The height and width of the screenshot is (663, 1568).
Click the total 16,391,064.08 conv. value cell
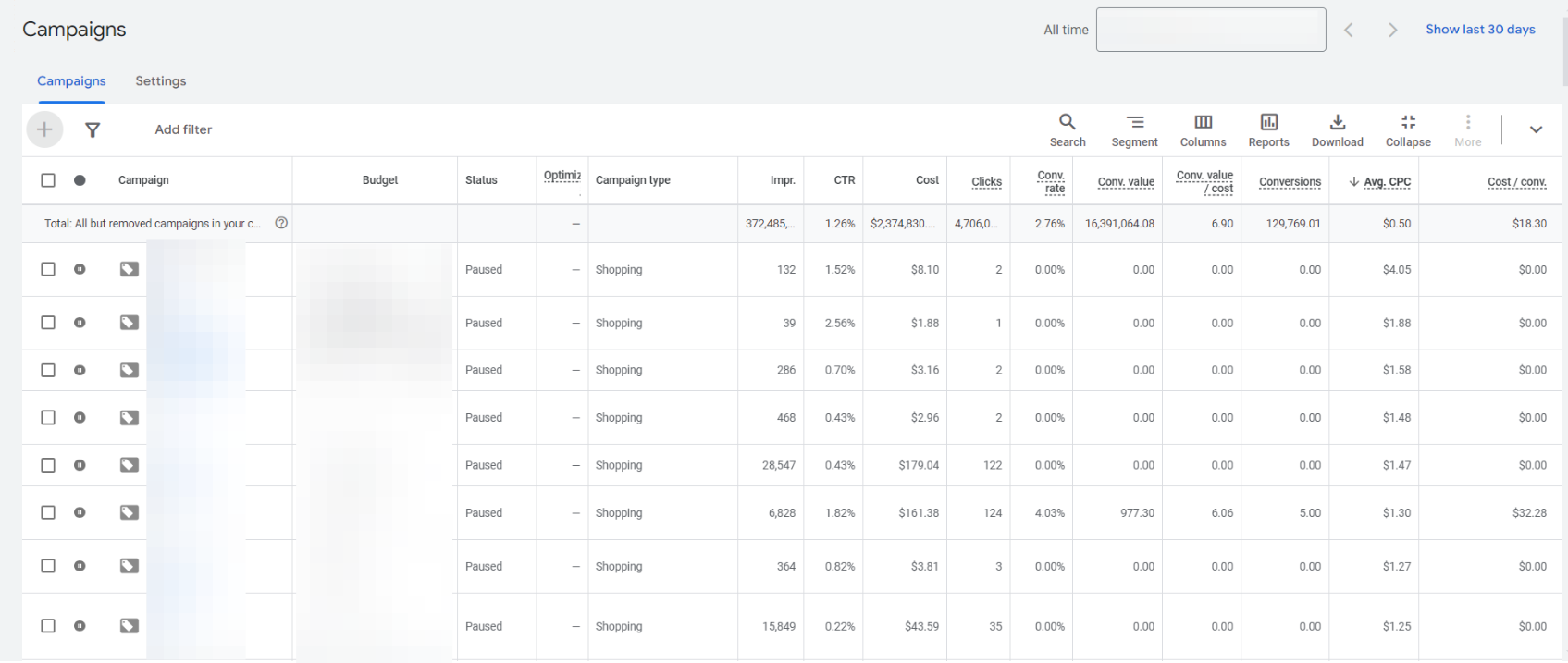pyautogui.click(x=1119, y=224)
